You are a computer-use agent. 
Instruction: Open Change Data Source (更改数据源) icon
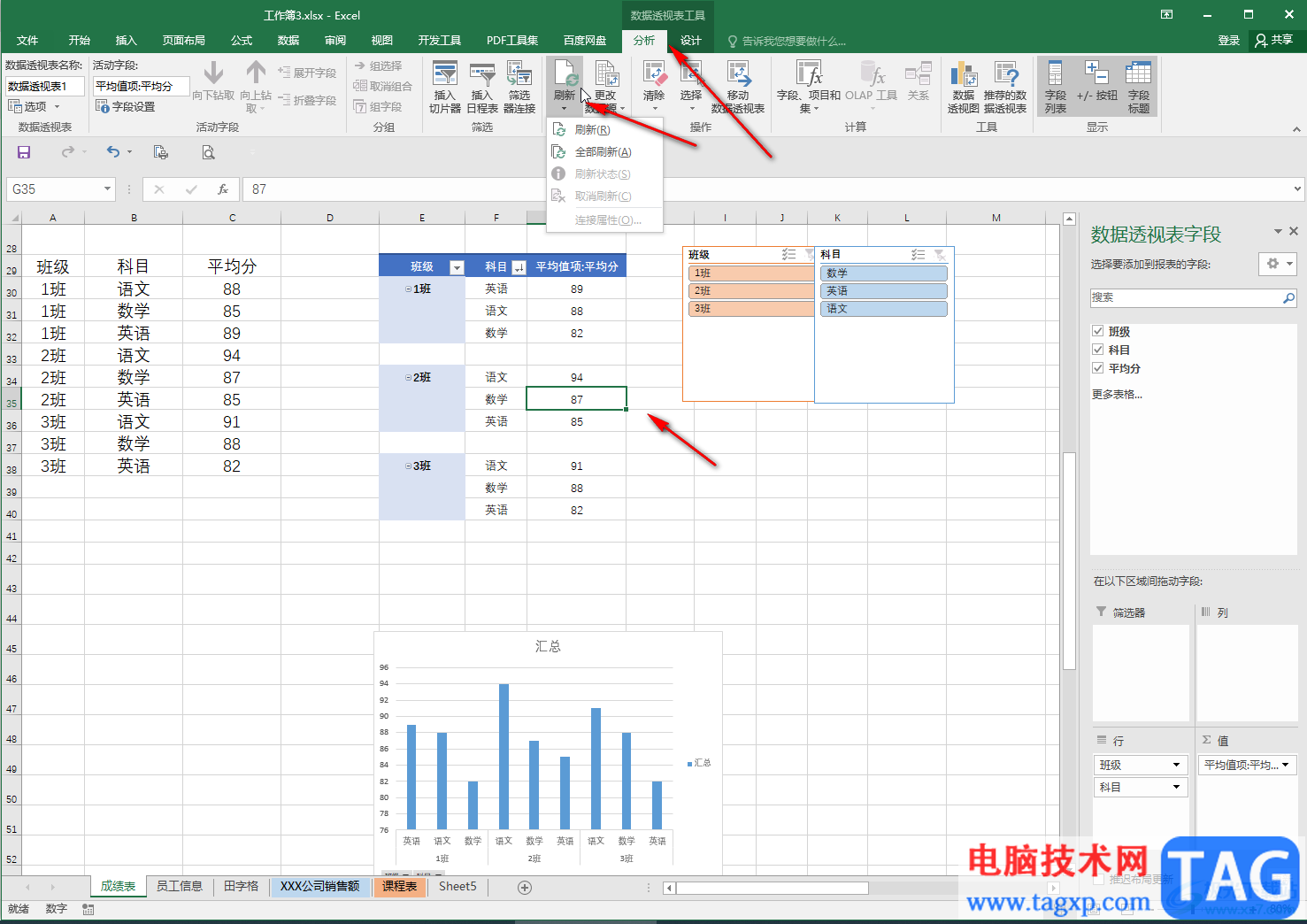tap(606, 73)
